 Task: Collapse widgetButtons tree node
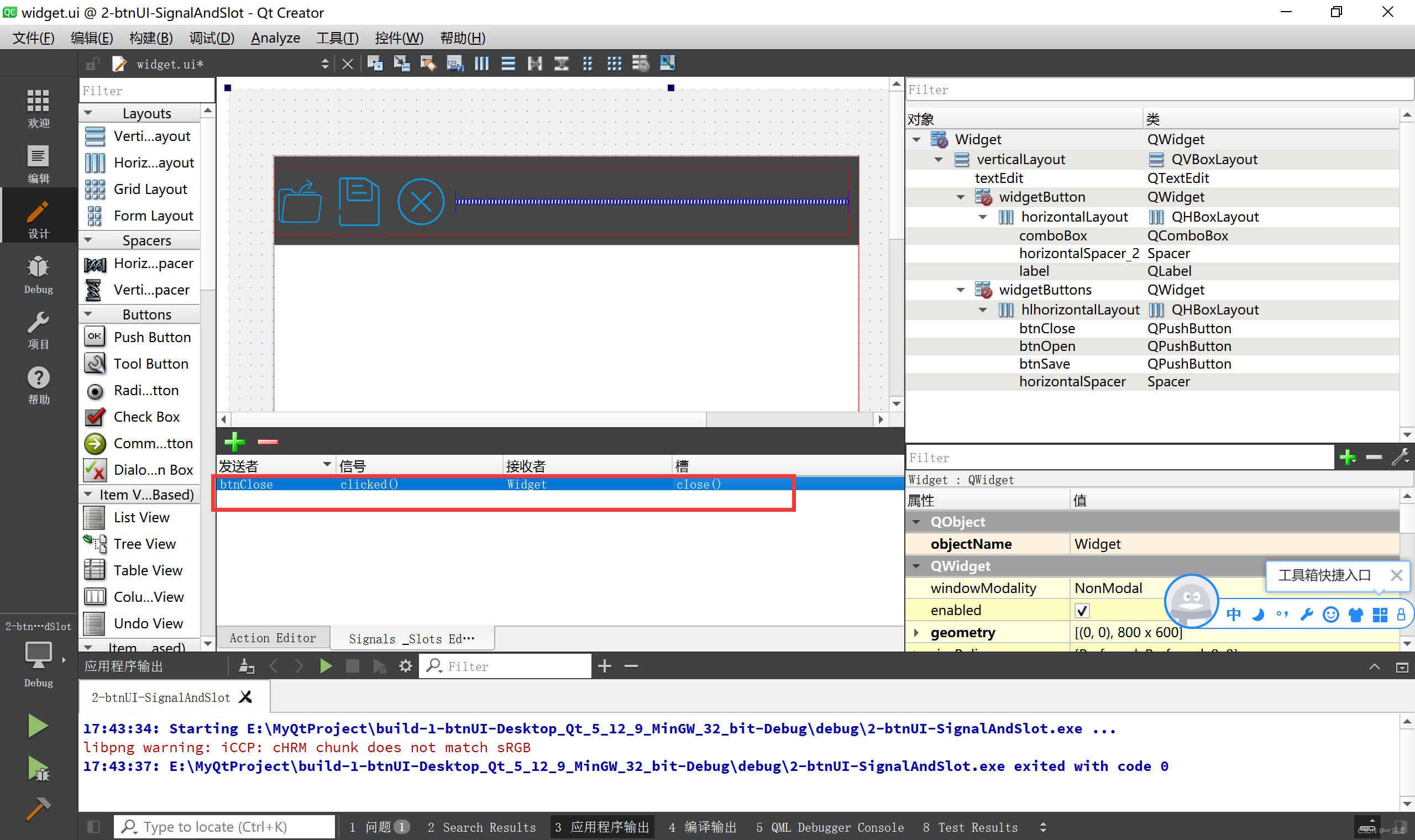tap(961, 290)
